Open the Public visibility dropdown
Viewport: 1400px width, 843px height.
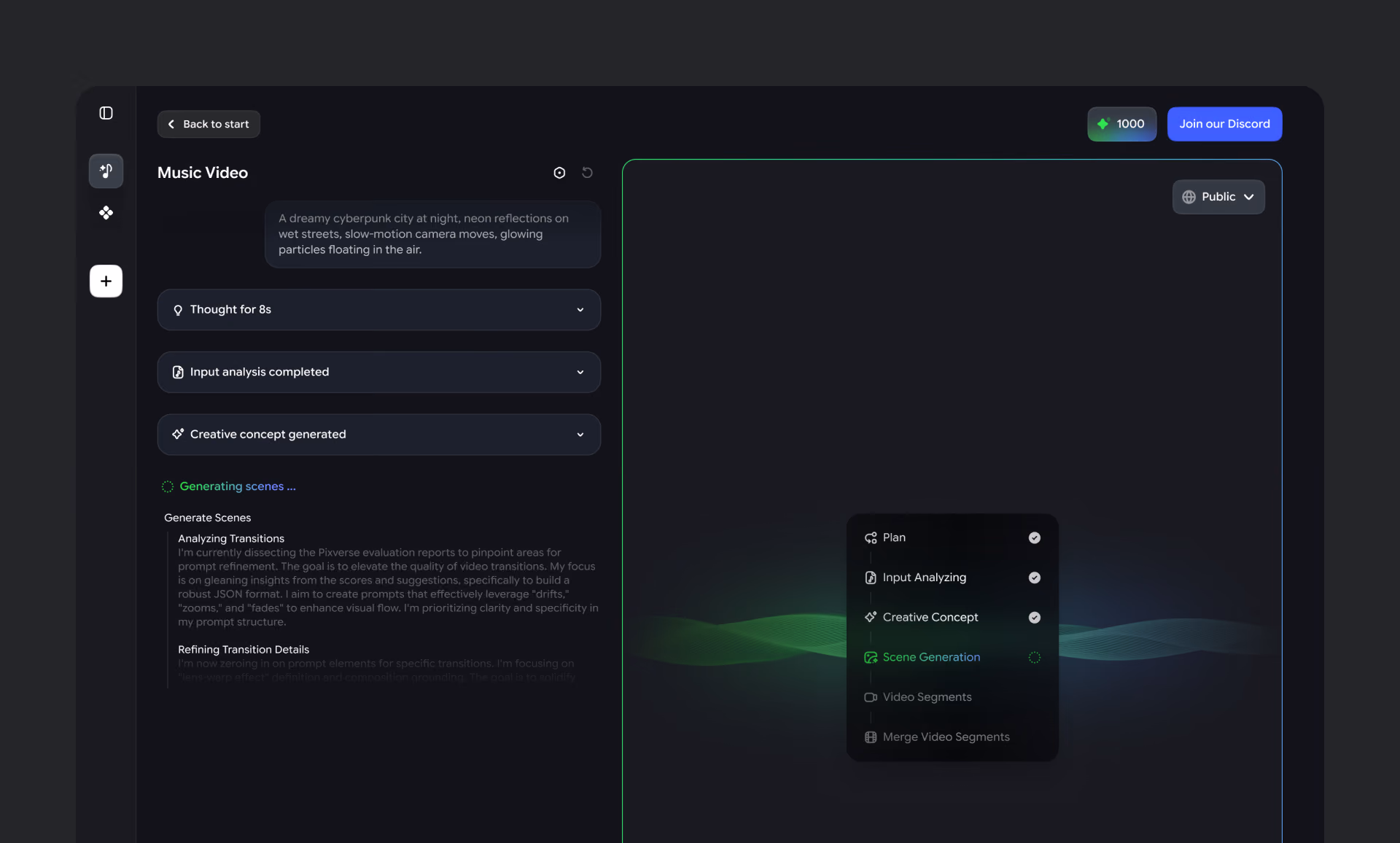[x=1218, y=197]
